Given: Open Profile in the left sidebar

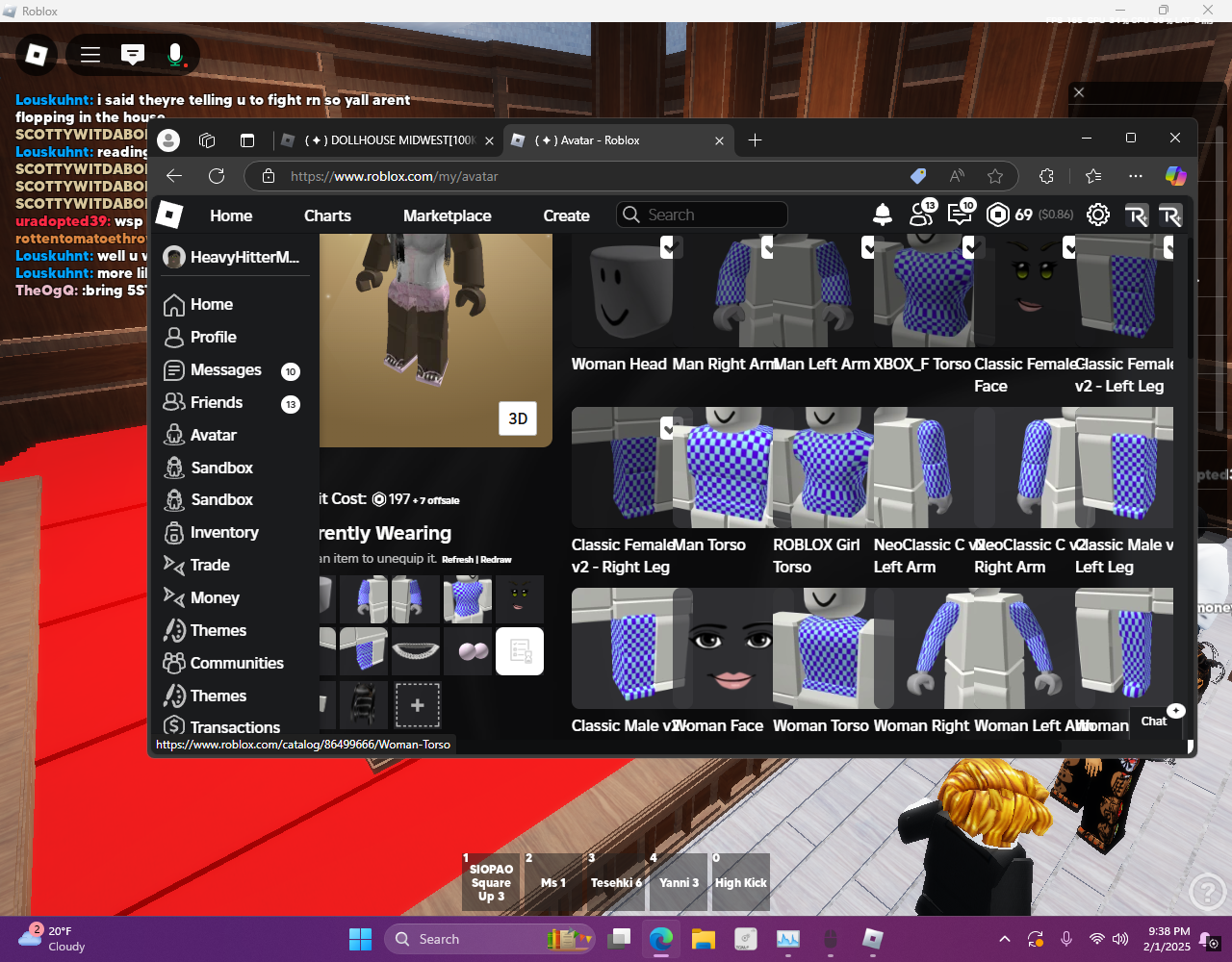Looking at the screenshot, I should point(200,337).
